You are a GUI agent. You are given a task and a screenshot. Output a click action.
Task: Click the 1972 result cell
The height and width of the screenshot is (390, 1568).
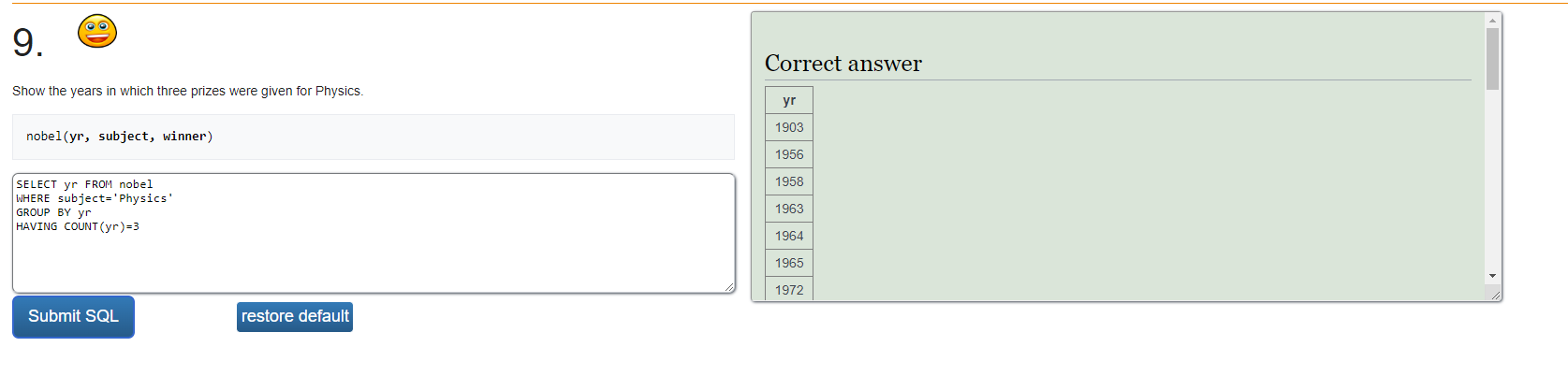click(789, 289)
